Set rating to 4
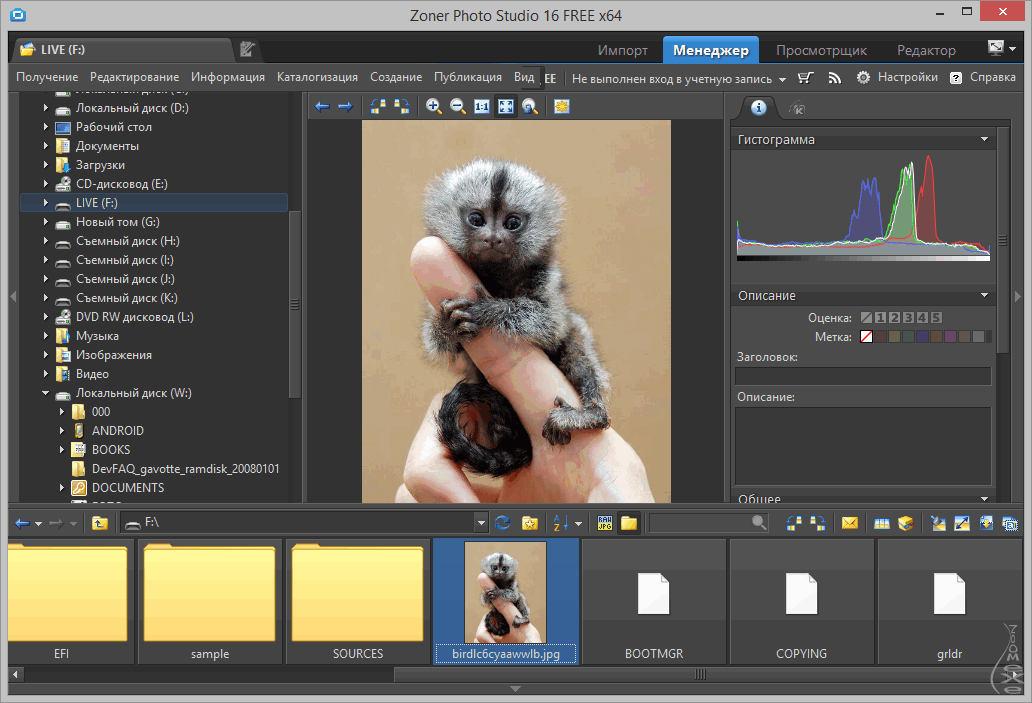This screenshot has width=1032, height=703. pyautogui.click(x=922, y=318)
